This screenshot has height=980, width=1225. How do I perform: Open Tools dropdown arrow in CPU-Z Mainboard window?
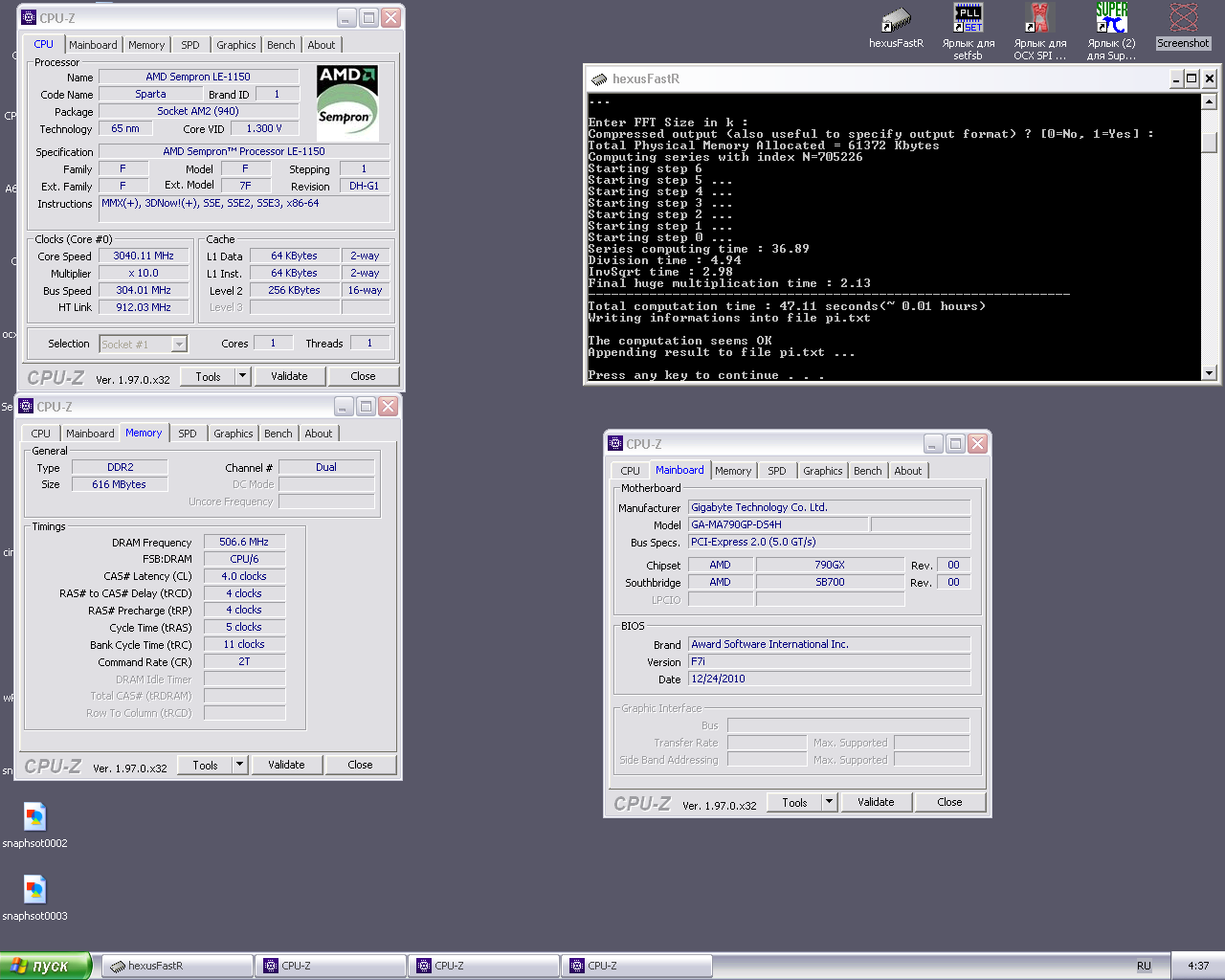[x=829, y=802]
